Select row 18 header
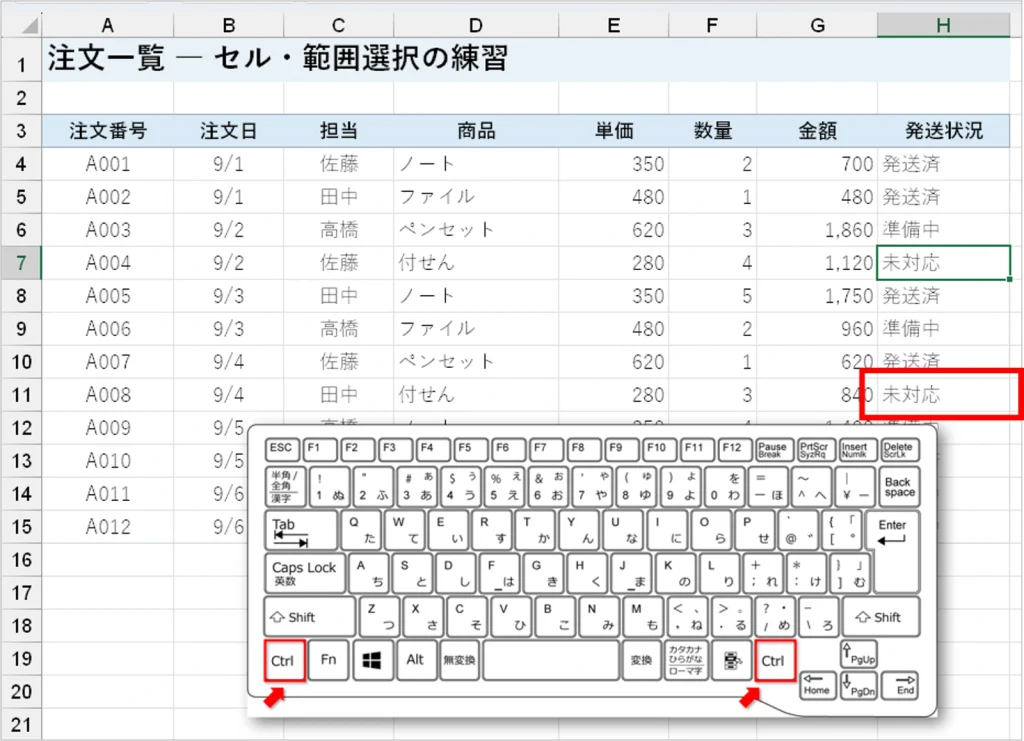The image size is (1024, 741). [x=22, y=625]
